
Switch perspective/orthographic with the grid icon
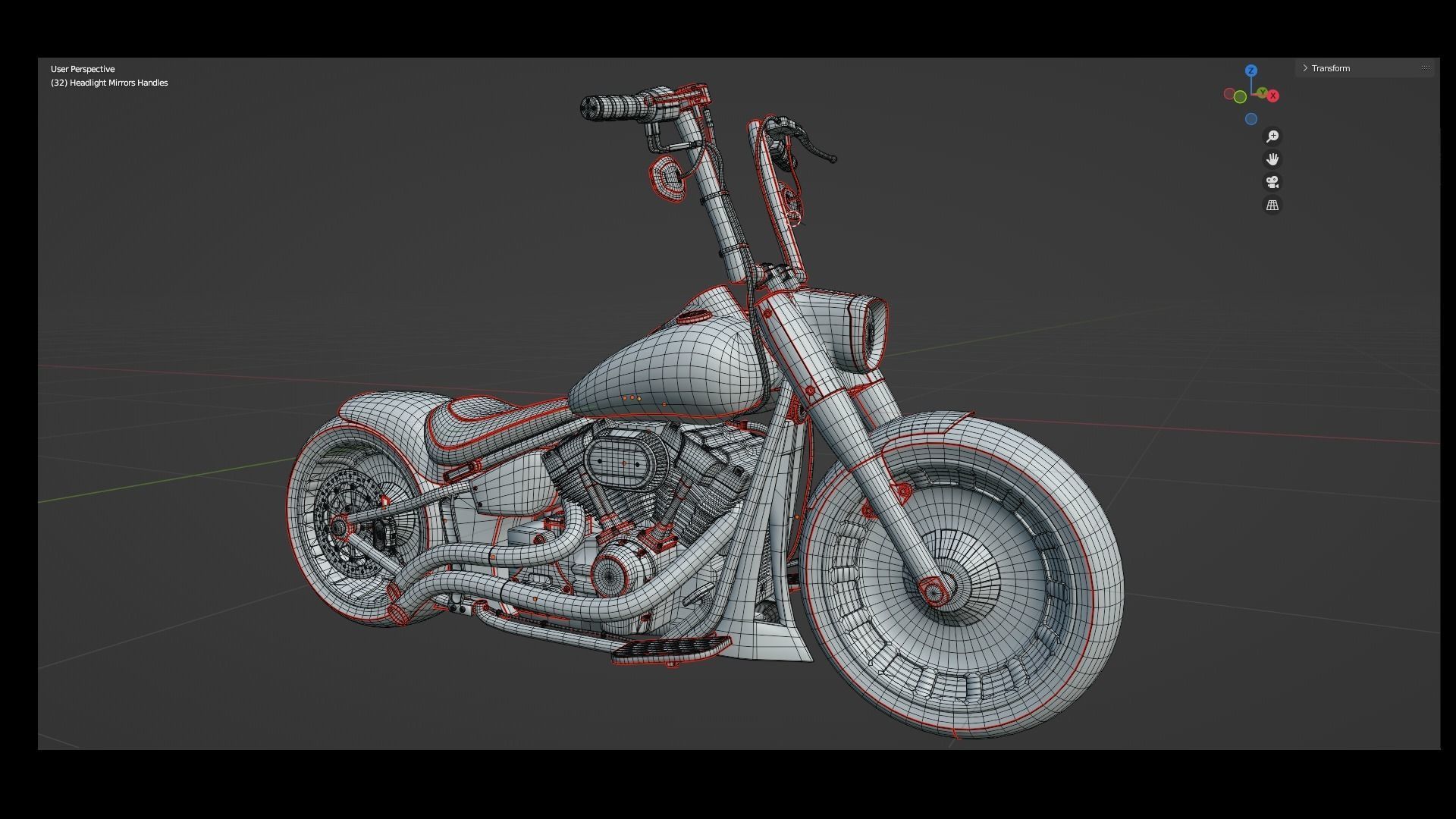(1272, 206)
